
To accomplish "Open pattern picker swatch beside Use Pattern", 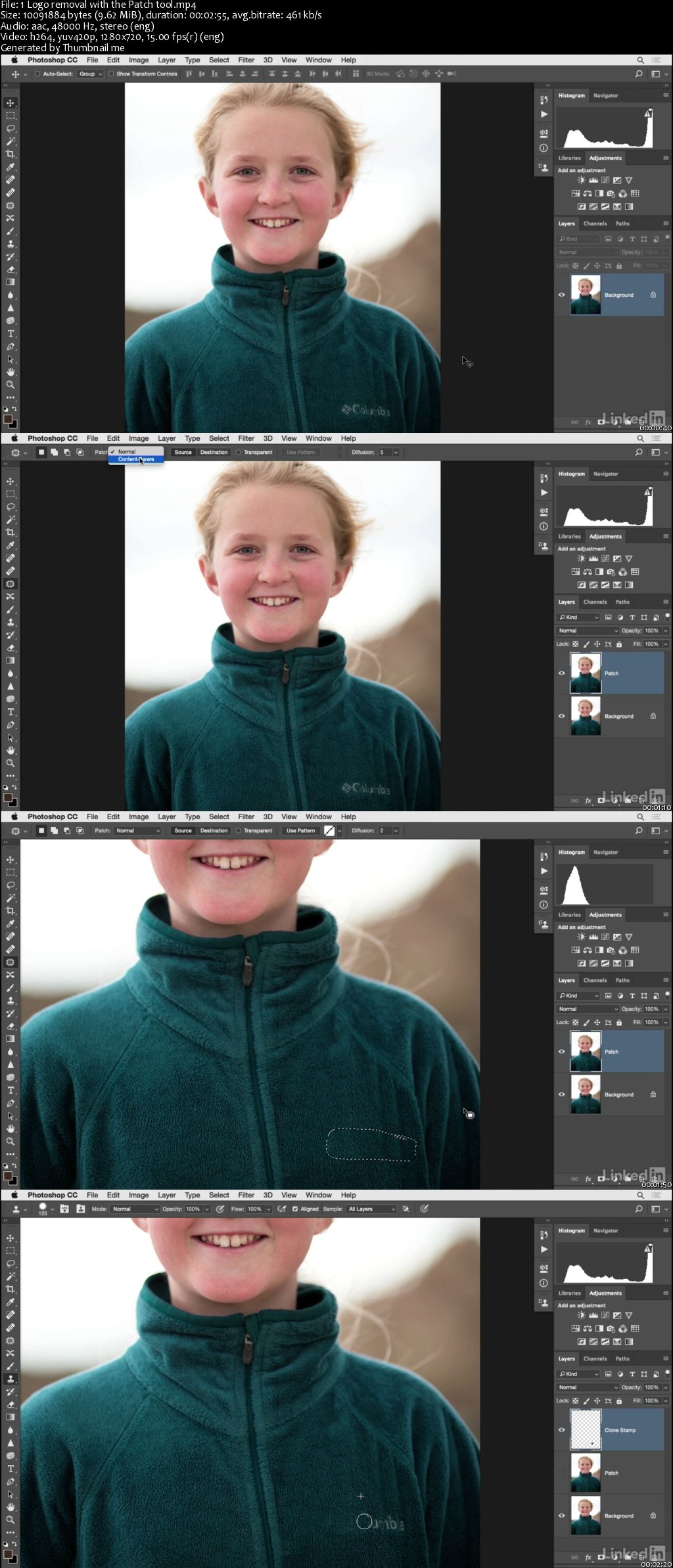I will [x=329, y=830].
